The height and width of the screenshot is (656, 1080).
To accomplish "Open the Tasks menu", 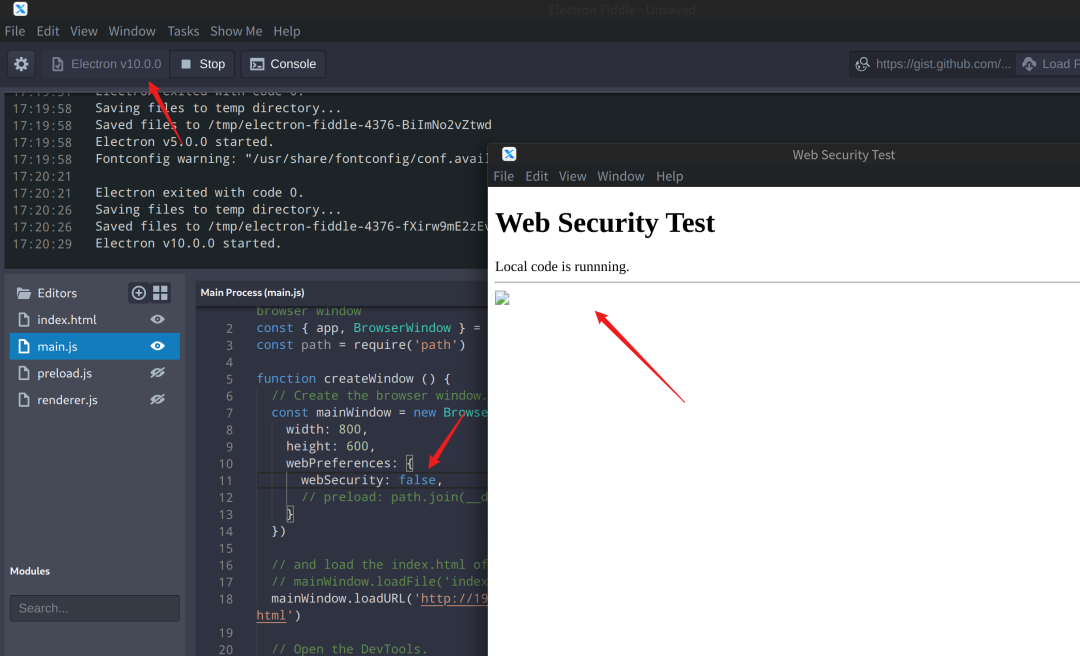I will (x=183, y=31).
